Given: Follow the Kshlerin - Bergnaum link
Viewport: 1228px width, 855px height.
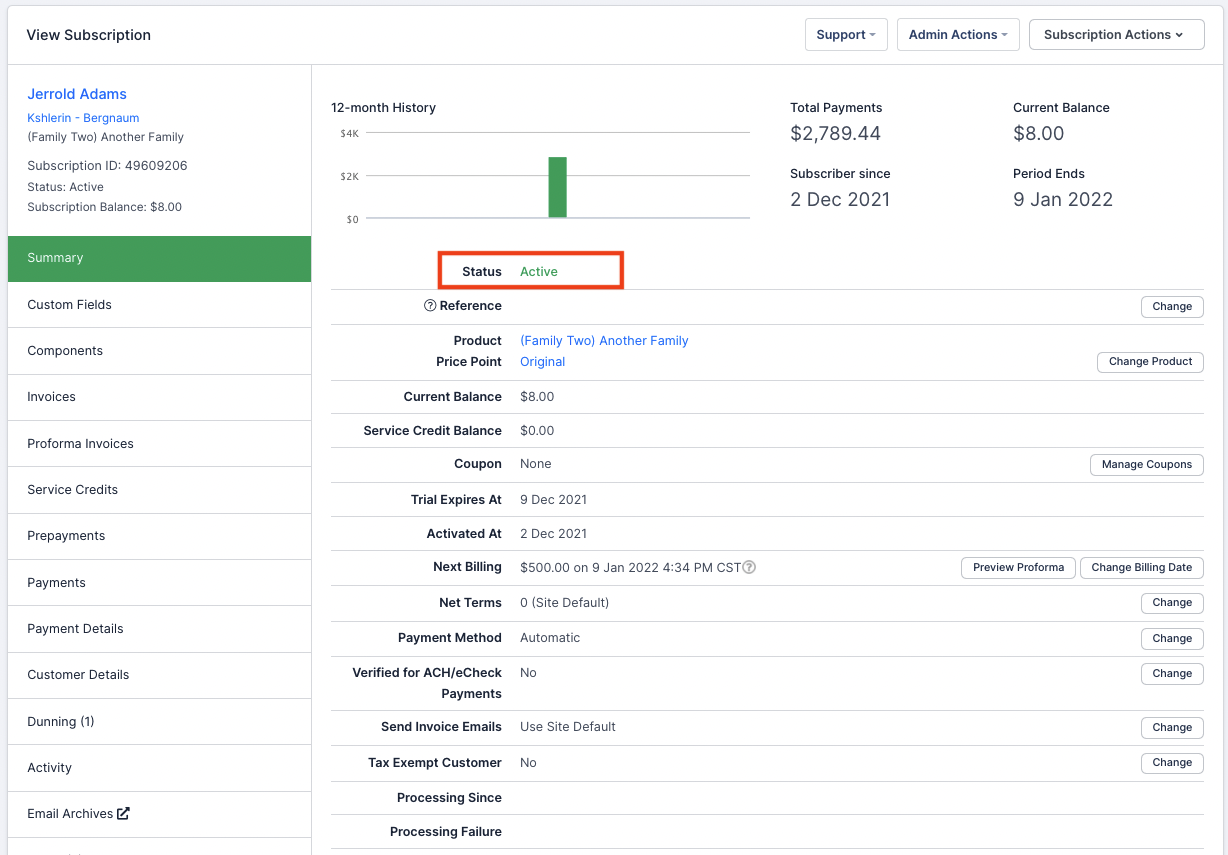Looking at the screenshot, I should [x=83, y=118].
